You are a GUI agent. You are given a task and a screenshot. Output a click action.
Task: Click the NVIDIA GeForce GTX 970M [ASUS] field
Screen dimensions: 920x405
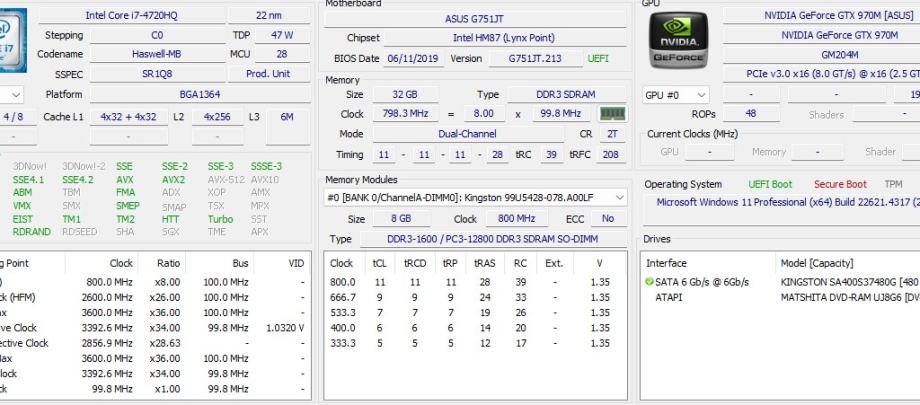click(821, 15)
